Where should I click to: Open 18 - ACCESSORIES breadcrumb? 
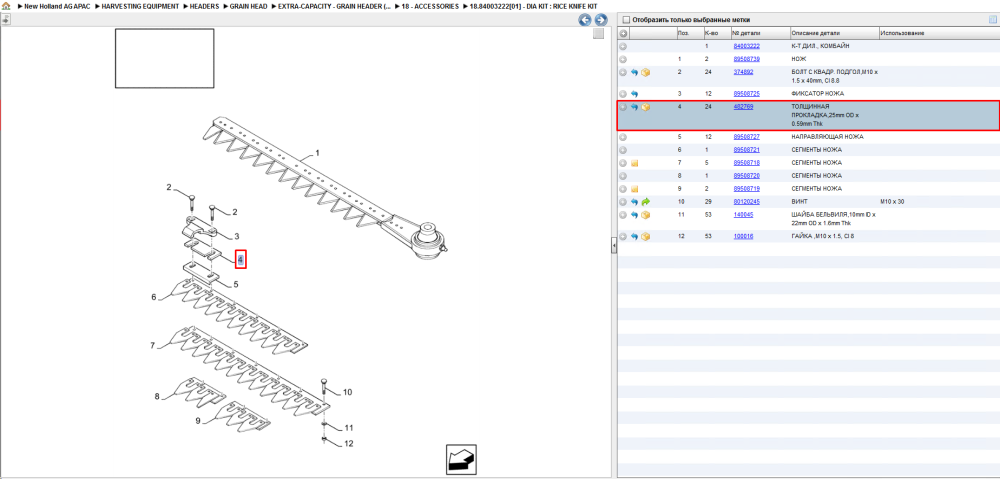coord(430,6)
